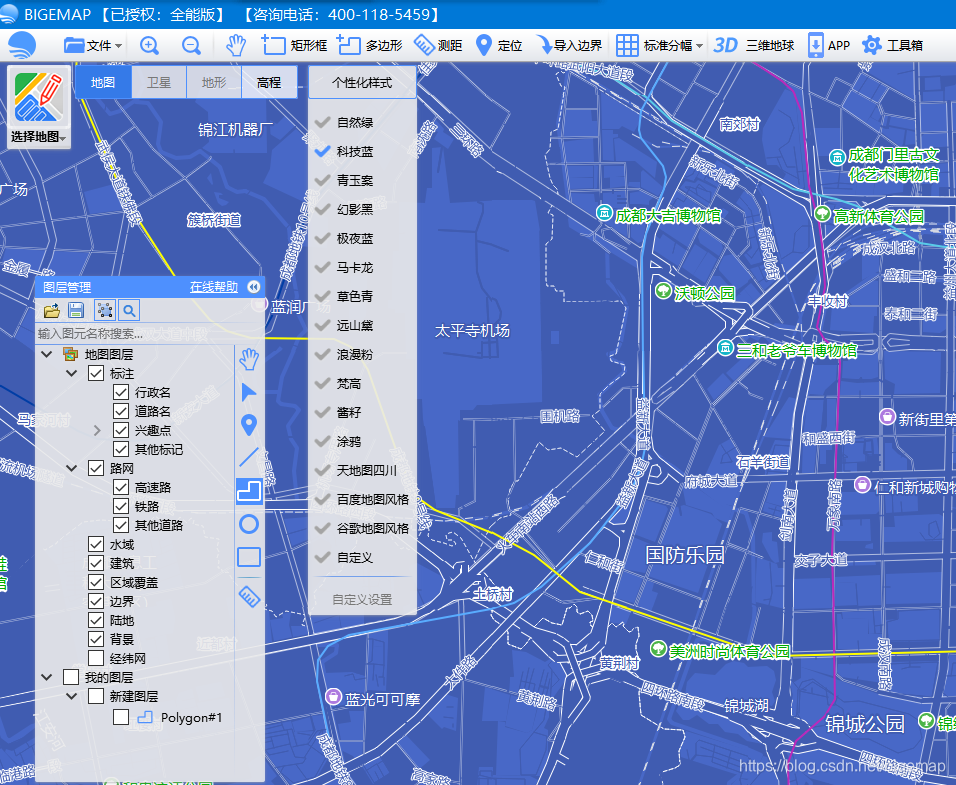Activate the 测距 measure distance tool
The image size is (956, 785).
pyautogui.click(x=438, y=46)
